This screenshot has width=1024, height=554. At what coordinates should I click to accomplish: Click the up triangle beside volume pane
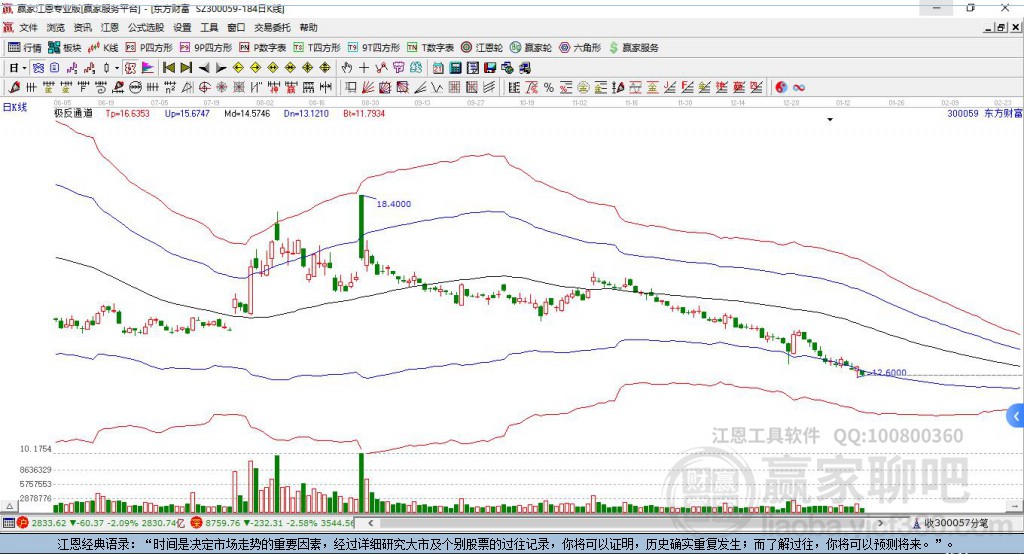[9, 506]
